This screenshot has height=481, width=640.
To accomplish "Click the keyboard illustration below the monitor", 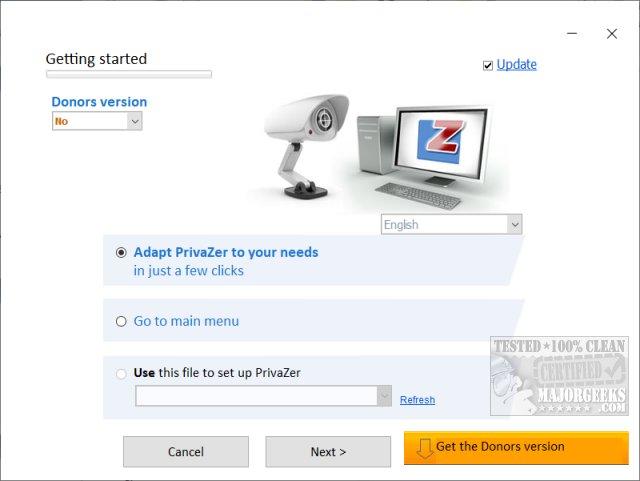I will click(418, 196).
